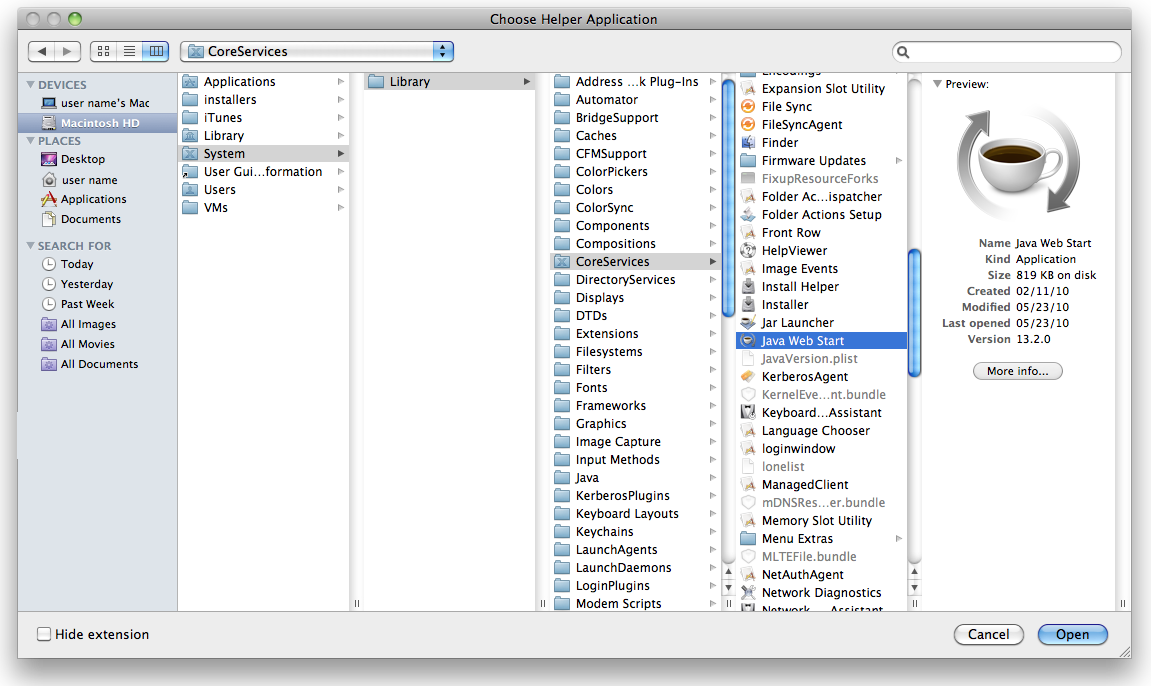Select the Java Web Start application row
The image size is (1151, 686).
821,340
